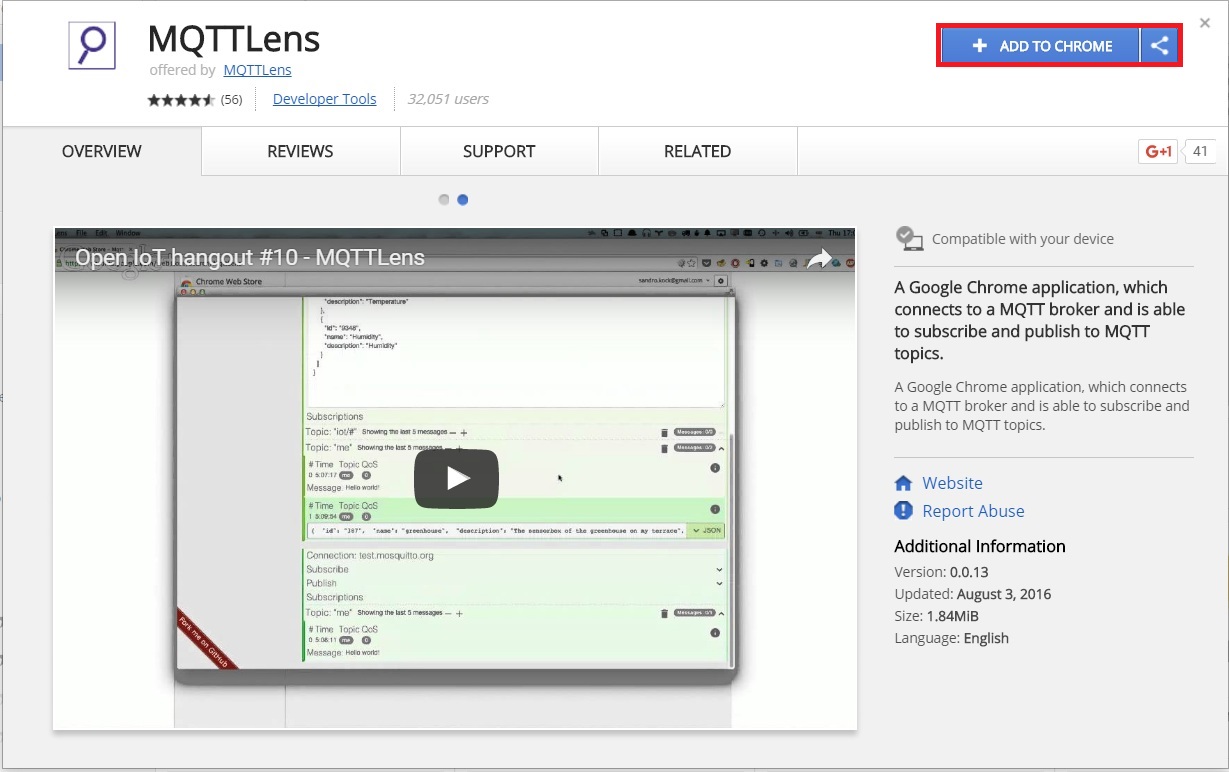Close the MQTTLens store dialog
Viewport: 1229px width, 772px height.
(1205, 23)
